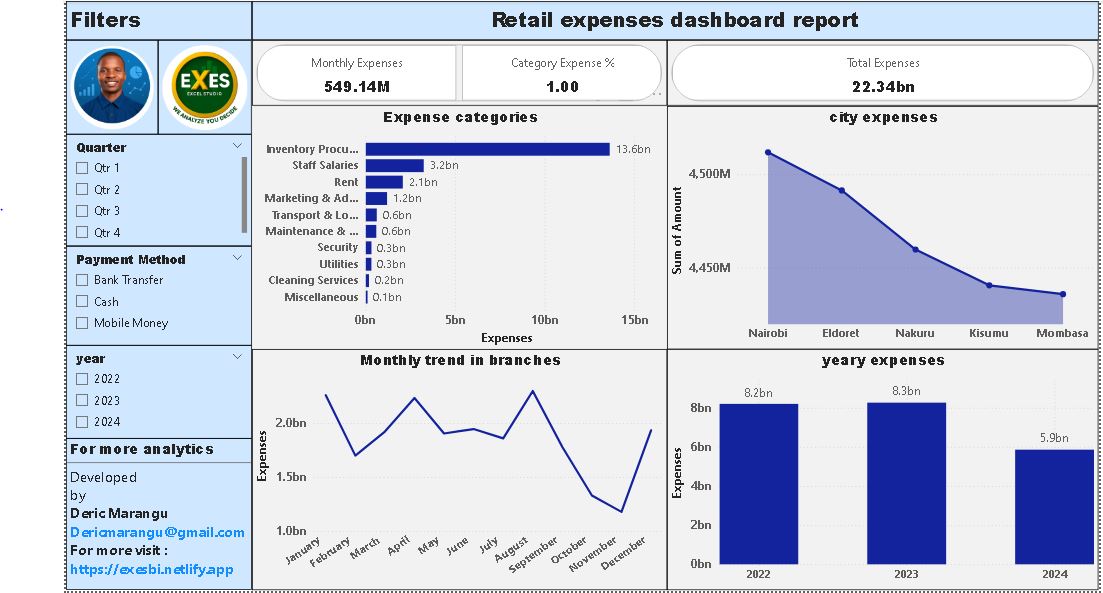Enable the Cash payment filter
The width and height of the screenshot is (1103, 593).
tap(81, 301)
